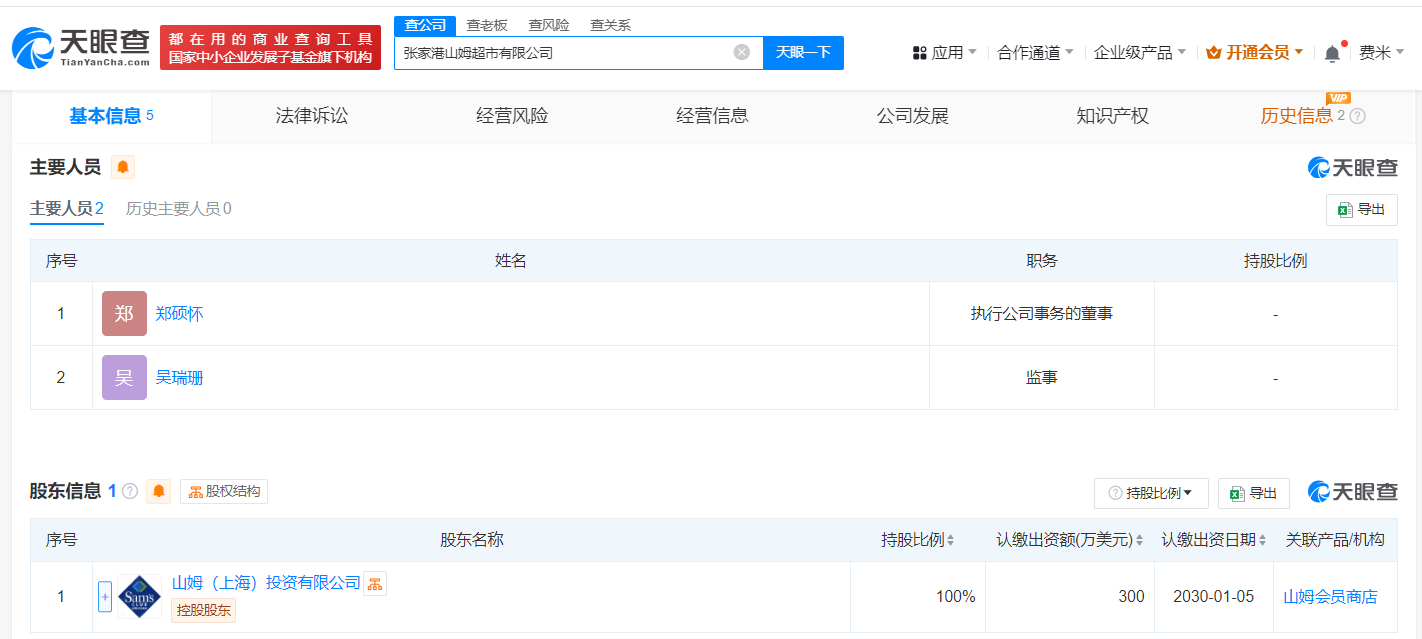Click help icon next to 股东信息 count
Screen dimensions: 1422x639
(130, 491)
